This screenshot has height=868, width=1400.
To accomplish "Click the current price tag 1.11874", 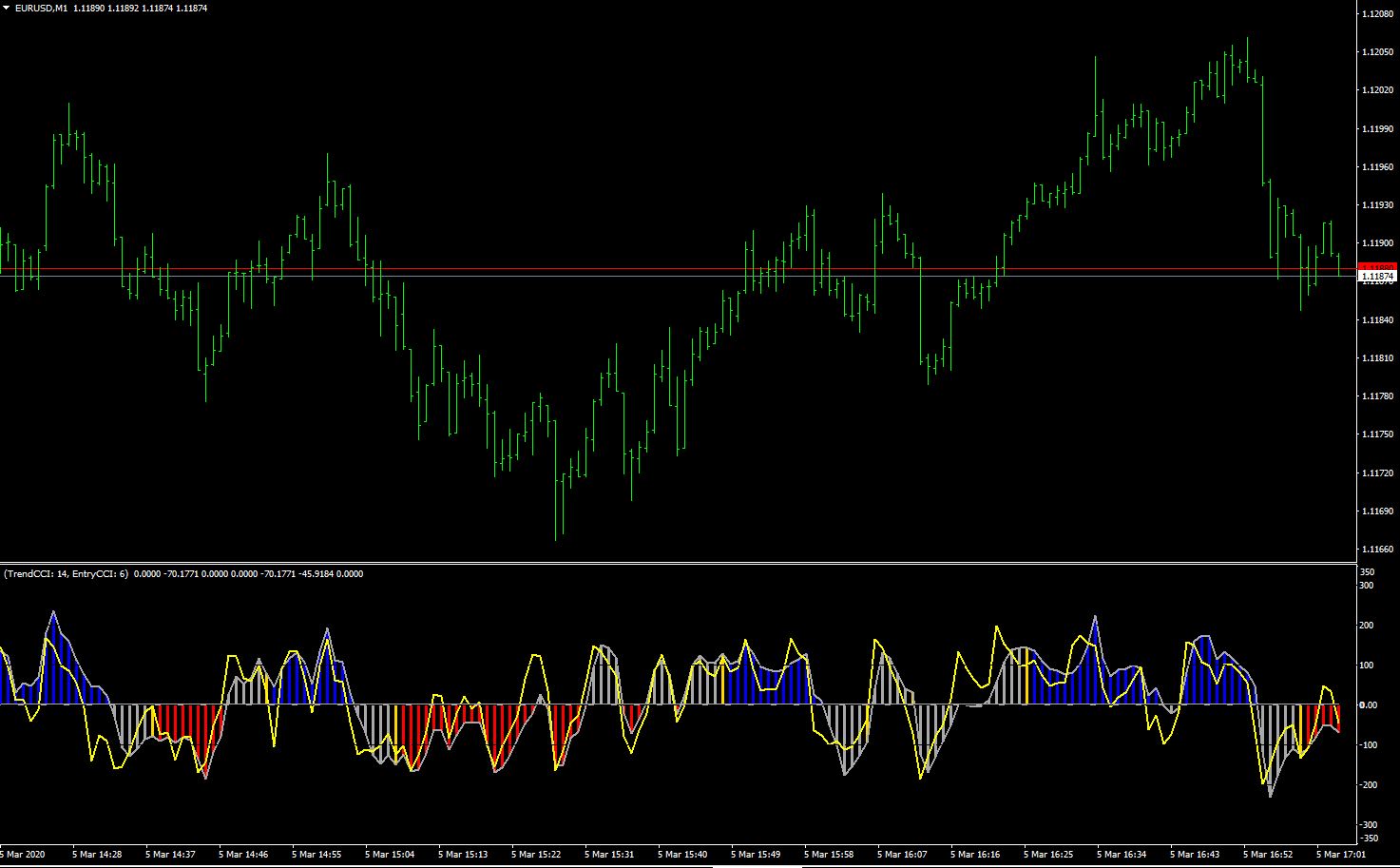I will (x=1377, y=277).
